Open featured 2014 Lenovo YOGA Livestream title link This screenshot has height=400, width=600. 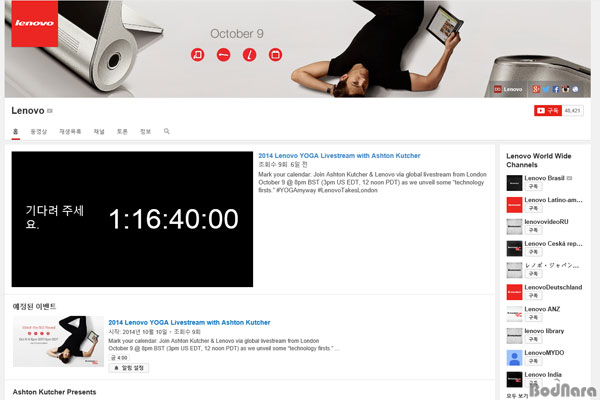(339, 155)
